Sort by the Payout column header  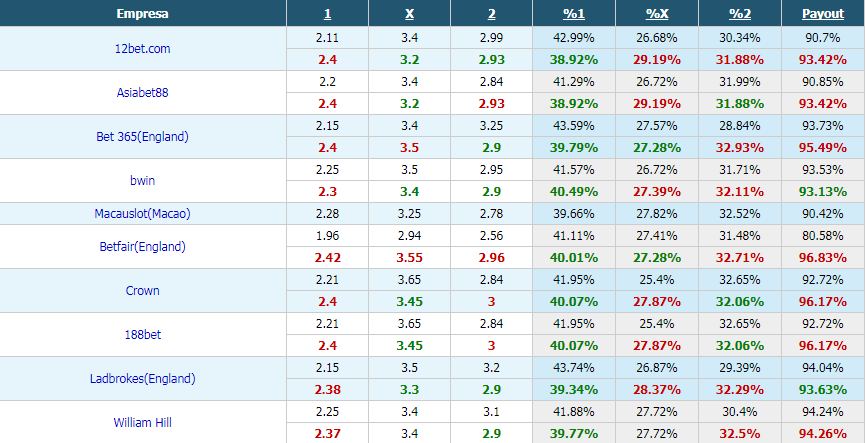[823, 14]
